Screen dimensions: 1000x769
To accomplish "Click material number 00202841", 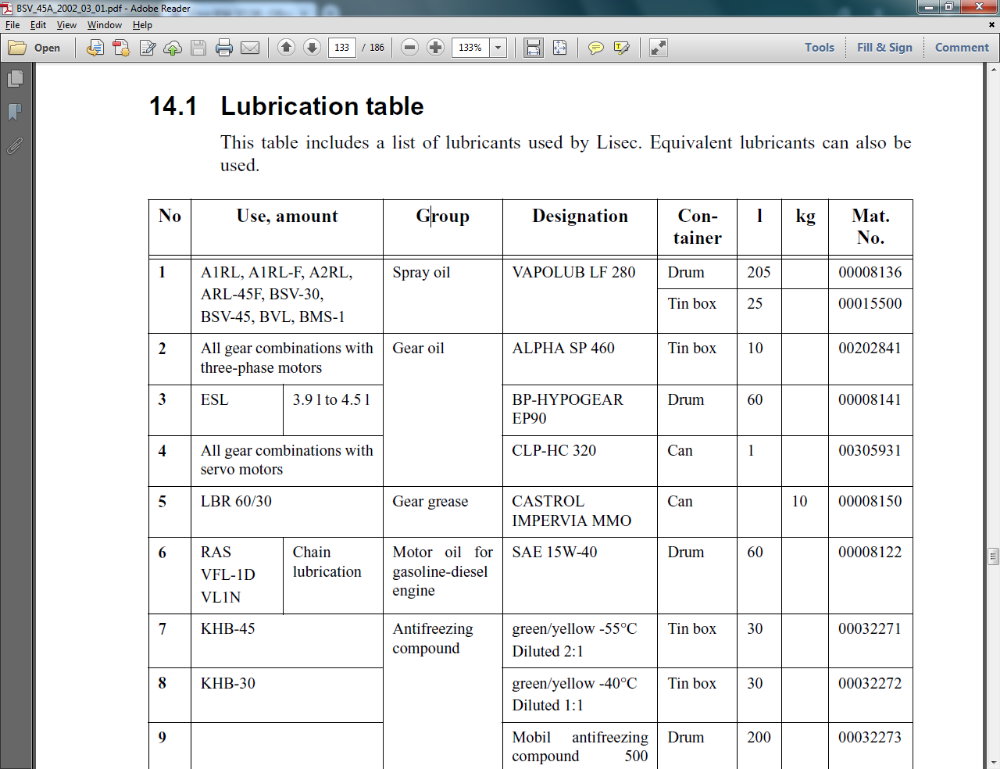I will point(870,348).
